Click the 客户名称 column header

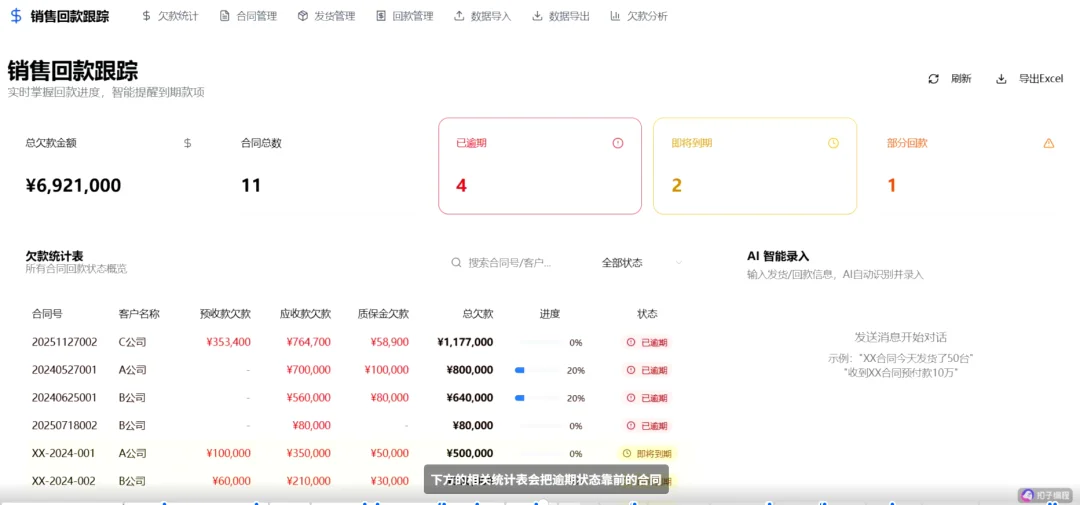point(139,313)
